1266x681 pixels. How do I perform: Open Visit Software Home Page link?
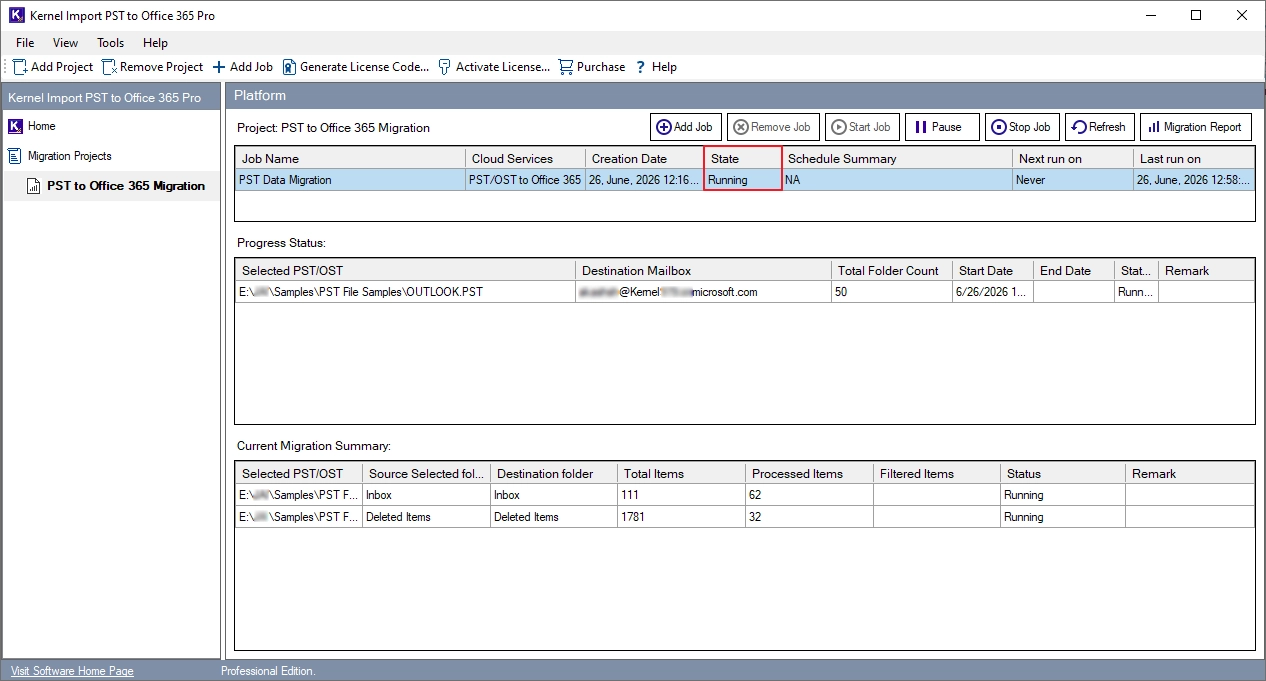pos(72,671)
